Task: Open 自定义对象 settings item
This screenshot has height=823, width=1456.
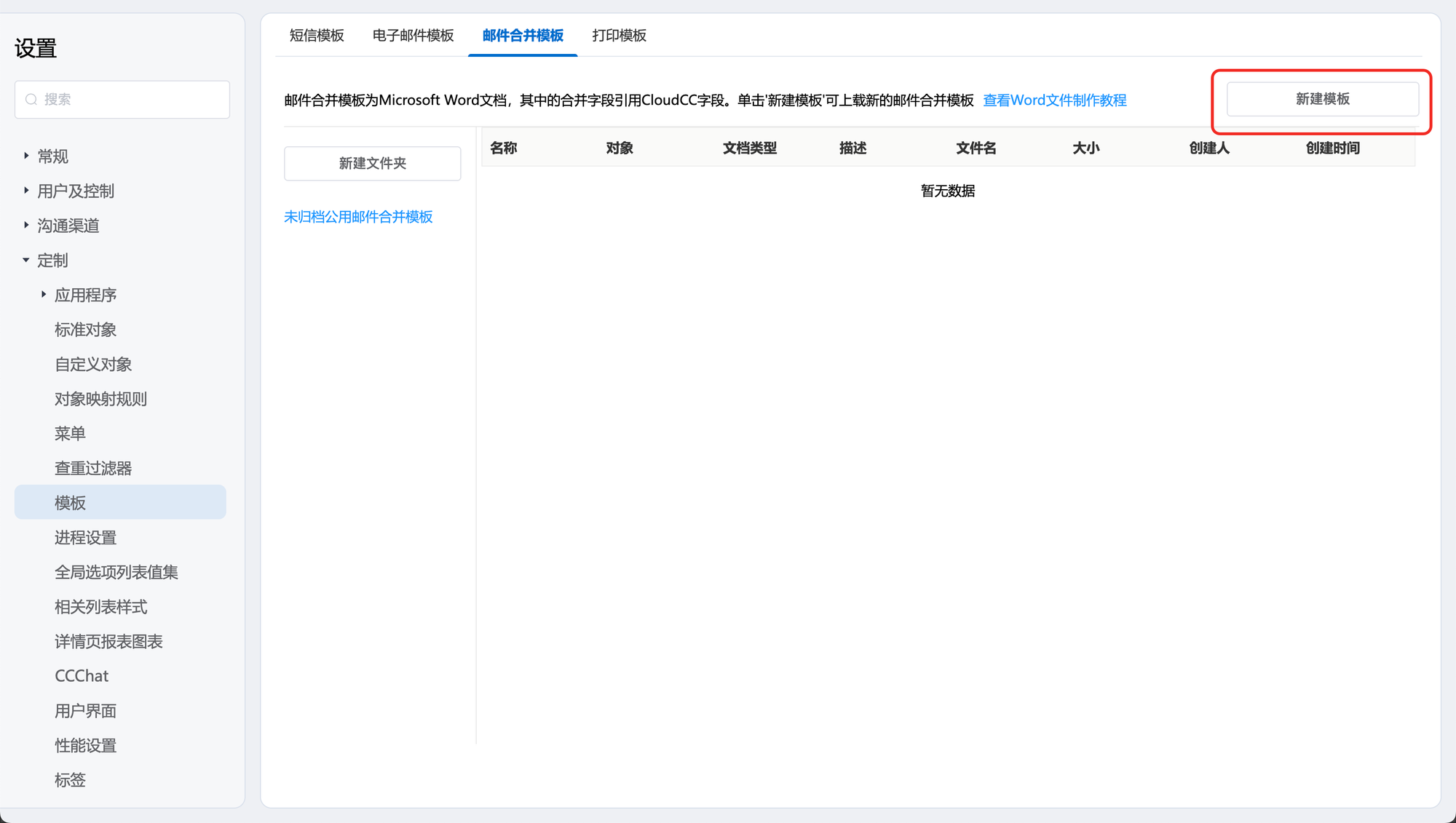Action: pyautogui.click(x=93, y=365)
